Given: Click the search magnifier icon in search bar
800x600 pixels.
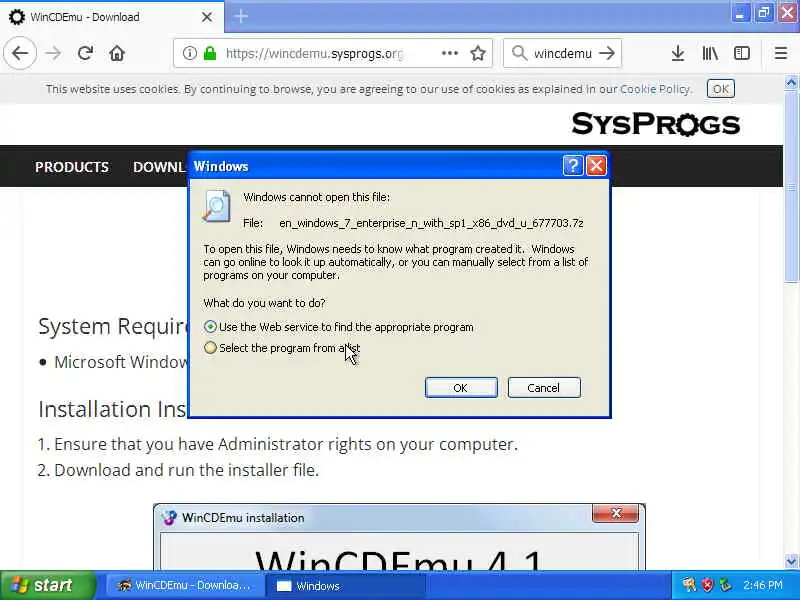Looking at the screenshot, I should click(x=519, y=53).
